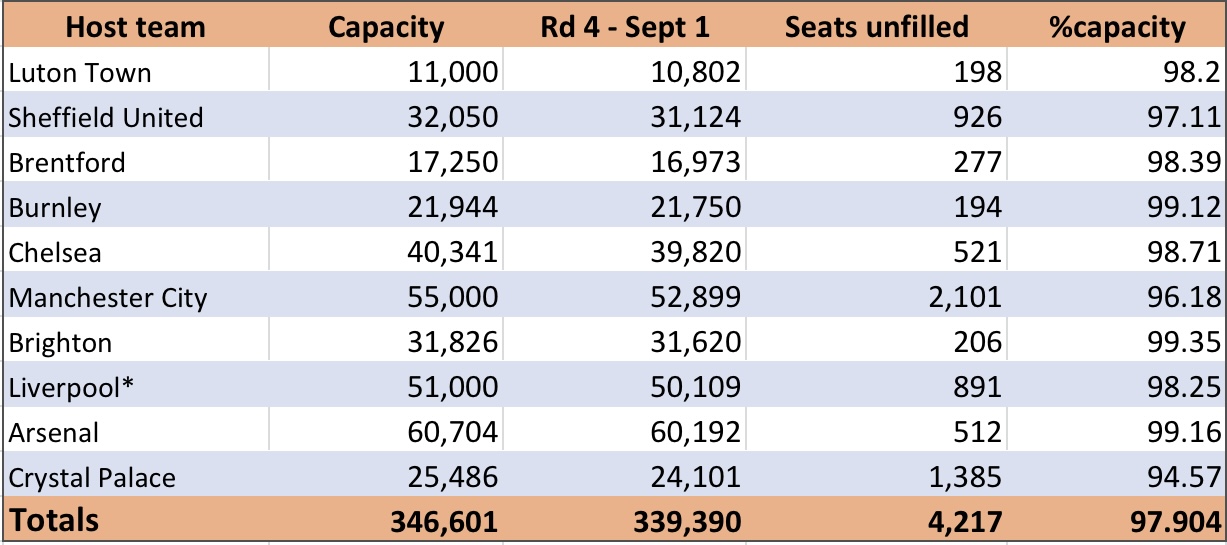
Task: Click the Liverpool* cell
Action: point(135,388)
